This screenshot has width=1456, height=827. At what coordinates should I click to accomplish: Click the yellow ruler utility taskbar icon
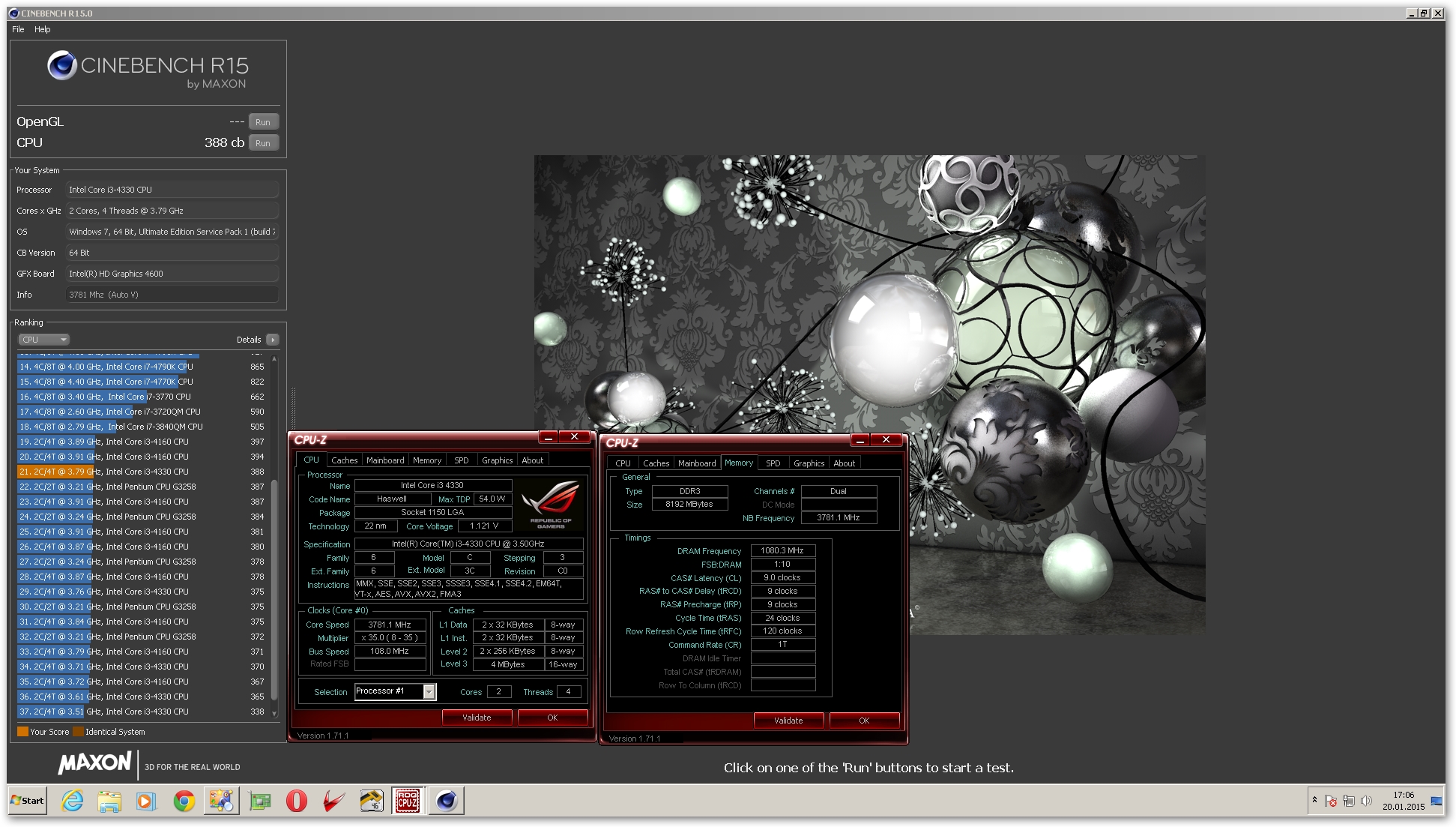[x=371, y=801]
